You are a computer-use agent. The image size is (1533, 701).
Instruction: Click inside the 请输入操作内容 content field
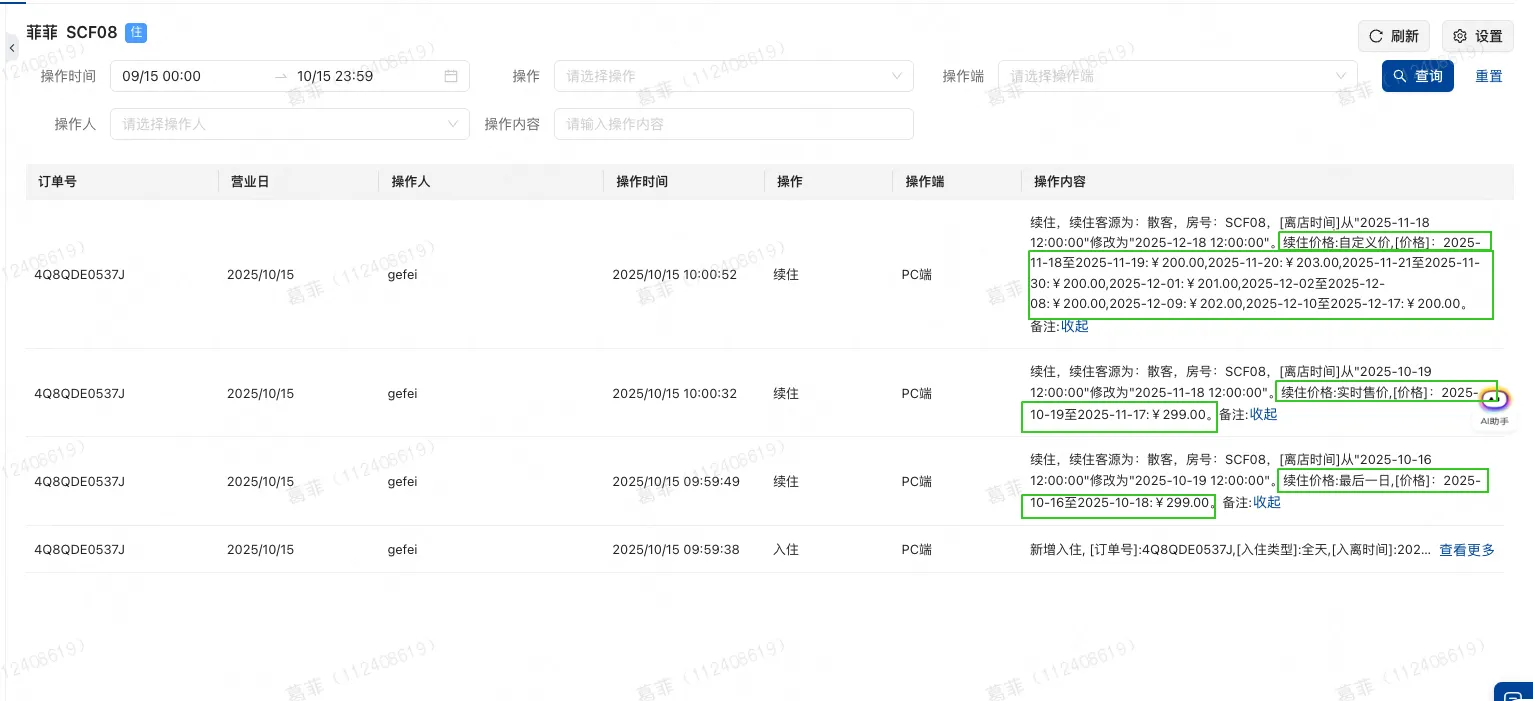pos(734,124)
